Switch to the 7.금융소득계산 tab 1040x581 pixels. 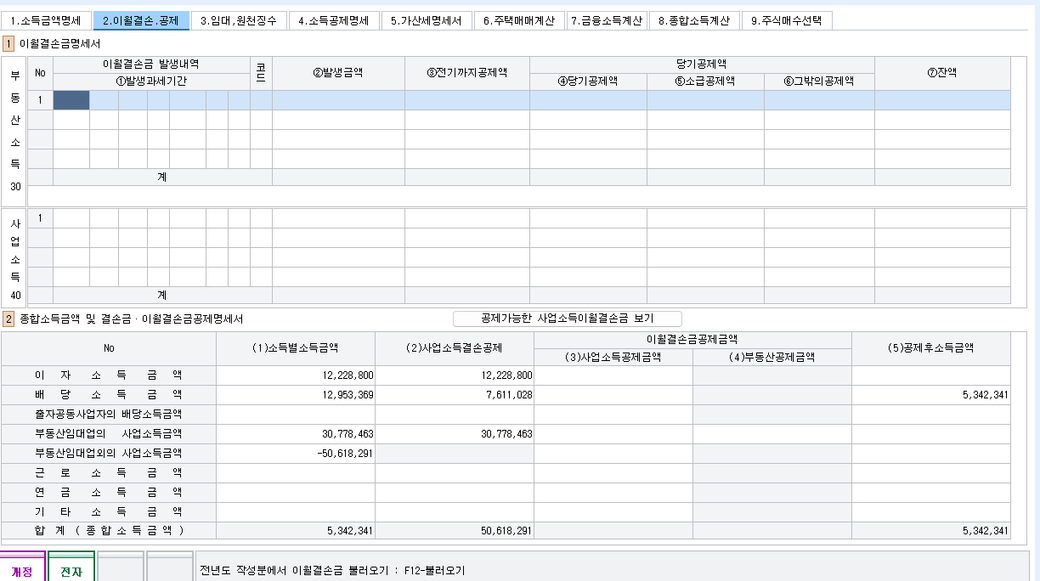(606, 20)
